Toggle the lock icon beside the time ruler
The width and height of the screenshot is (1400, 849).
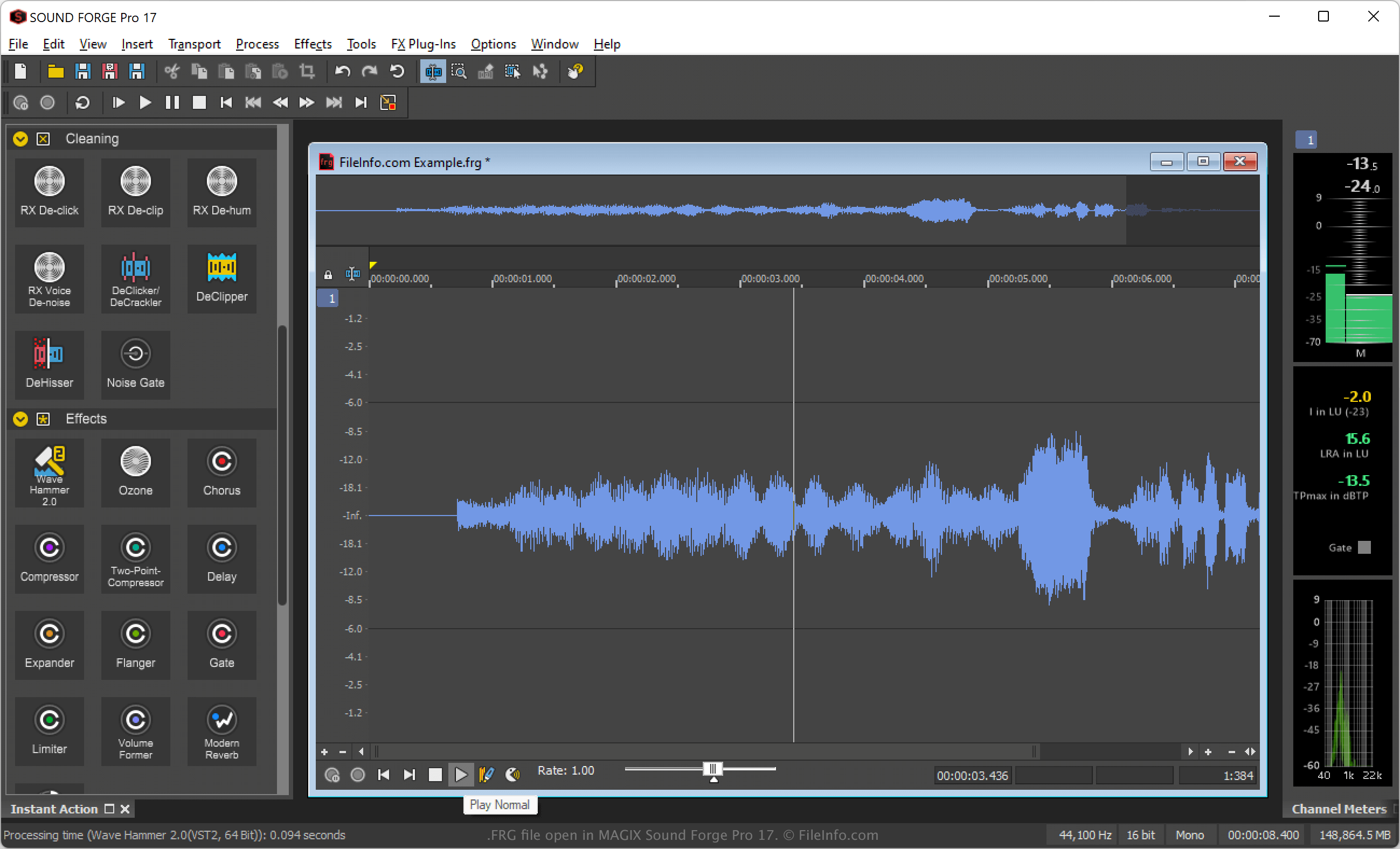(x=328, y=275)
